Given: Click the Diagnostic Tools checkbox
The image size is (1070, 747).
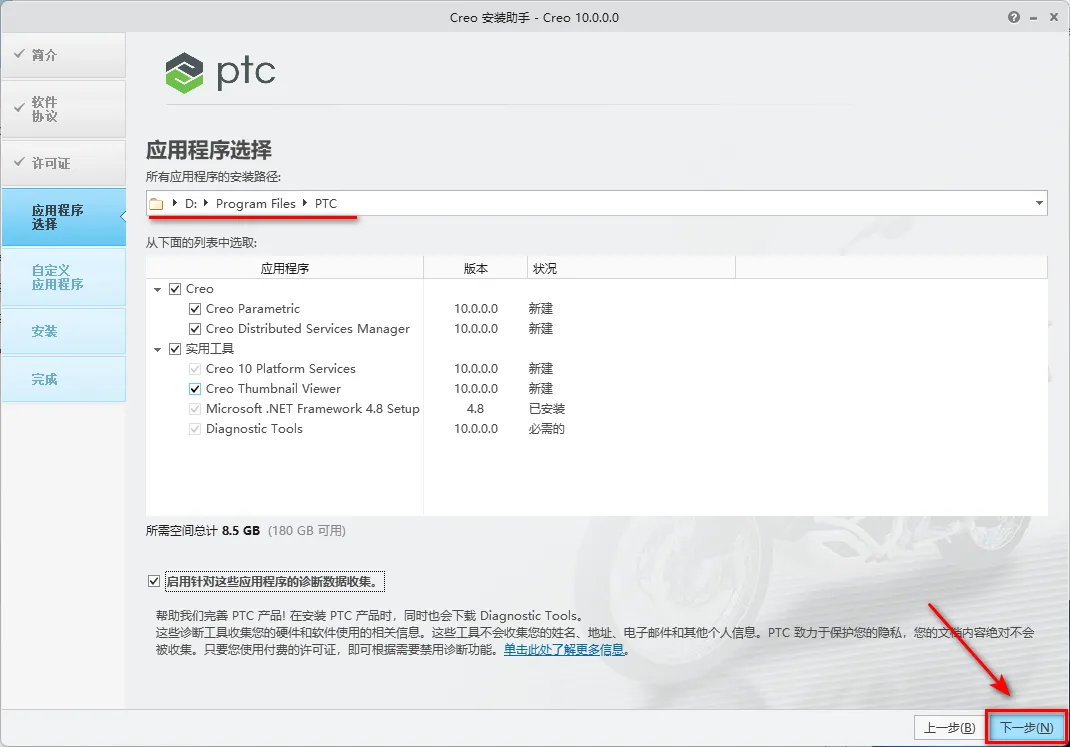Looking at the screenshot, I should (194, 428).
